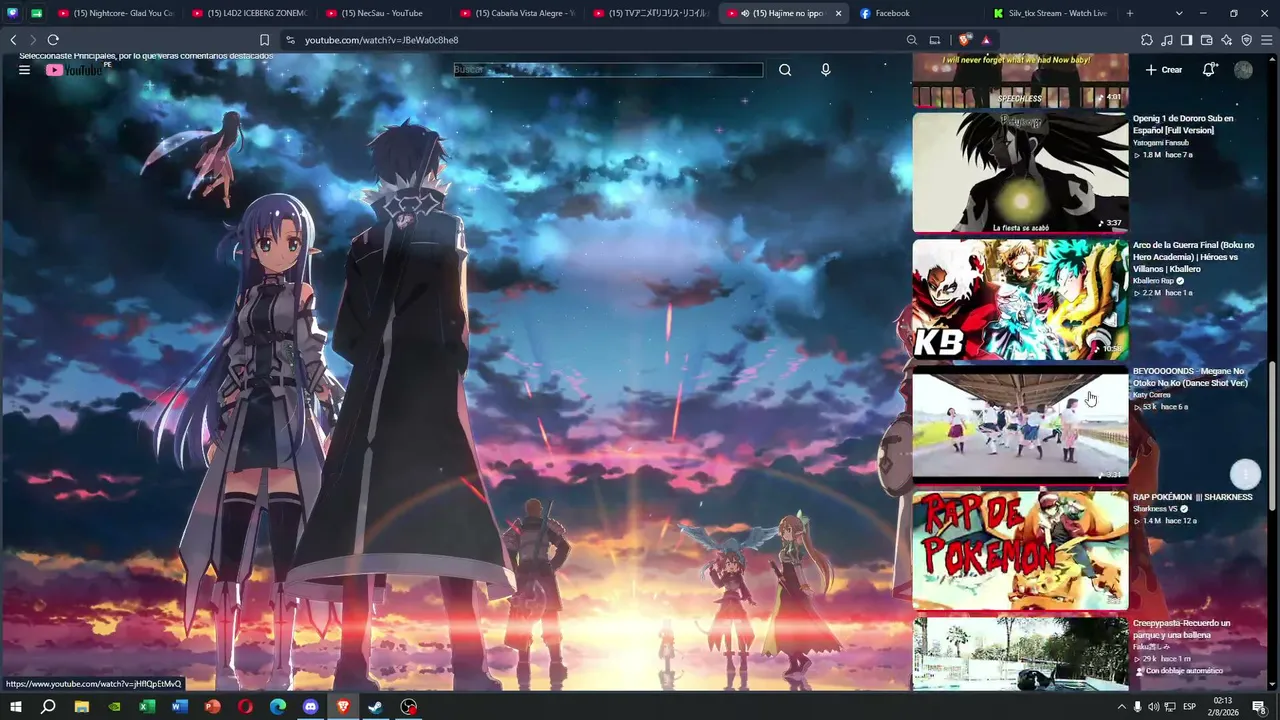The width and height of the screenshot is (1280, 720).
Task: Open the ESP keyboard language selector
Action: pos(1189,707)
